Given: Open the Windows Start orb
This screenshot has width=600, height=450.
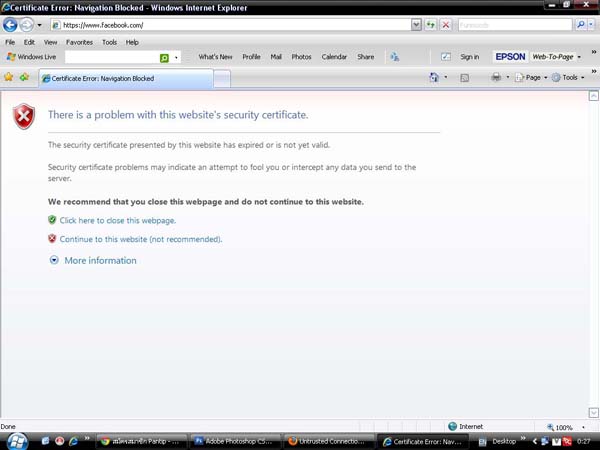Looking at the screenshot, I should coord(17,442).
